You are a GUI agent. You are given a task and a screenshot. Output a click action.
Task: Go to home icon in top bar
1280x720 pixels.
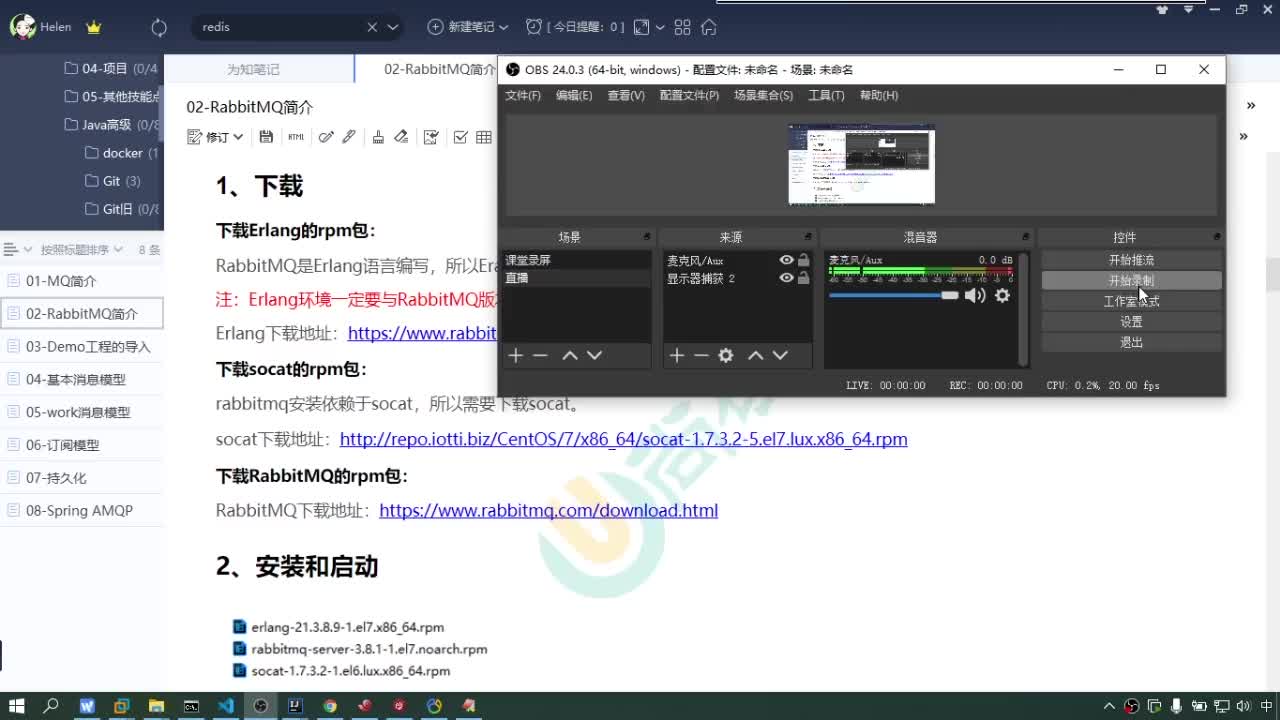click(x=709, y=27)
